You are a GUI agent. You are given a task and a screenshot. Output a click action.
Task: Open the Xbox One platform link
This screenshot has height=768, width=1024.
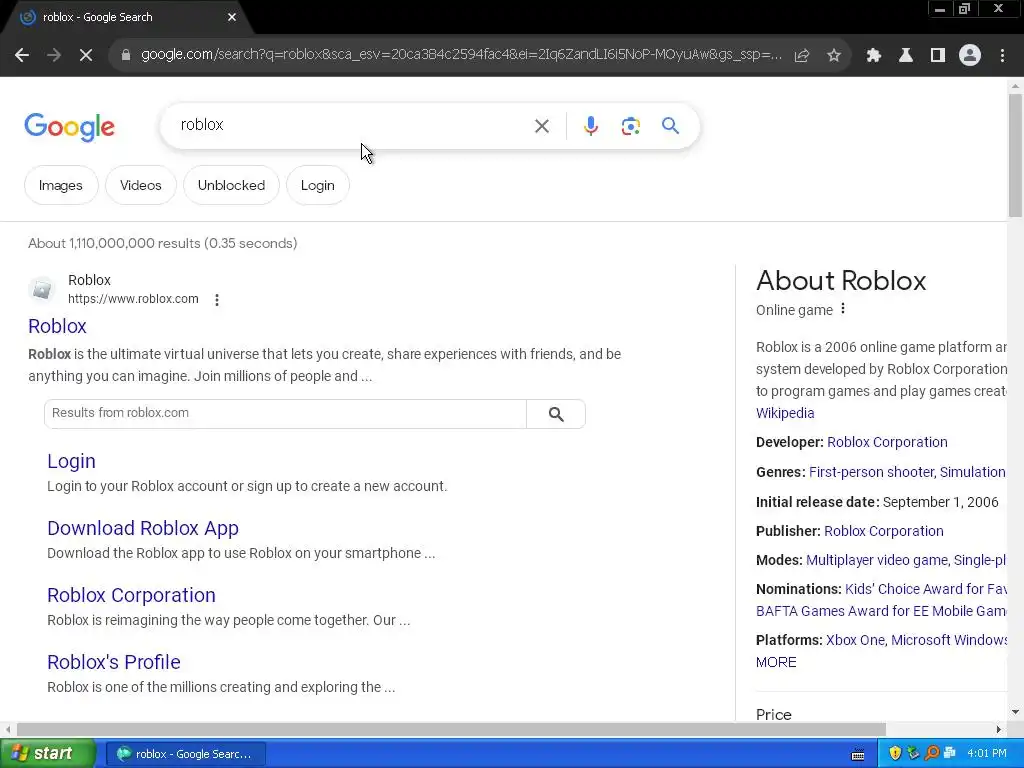coord(855,640)
